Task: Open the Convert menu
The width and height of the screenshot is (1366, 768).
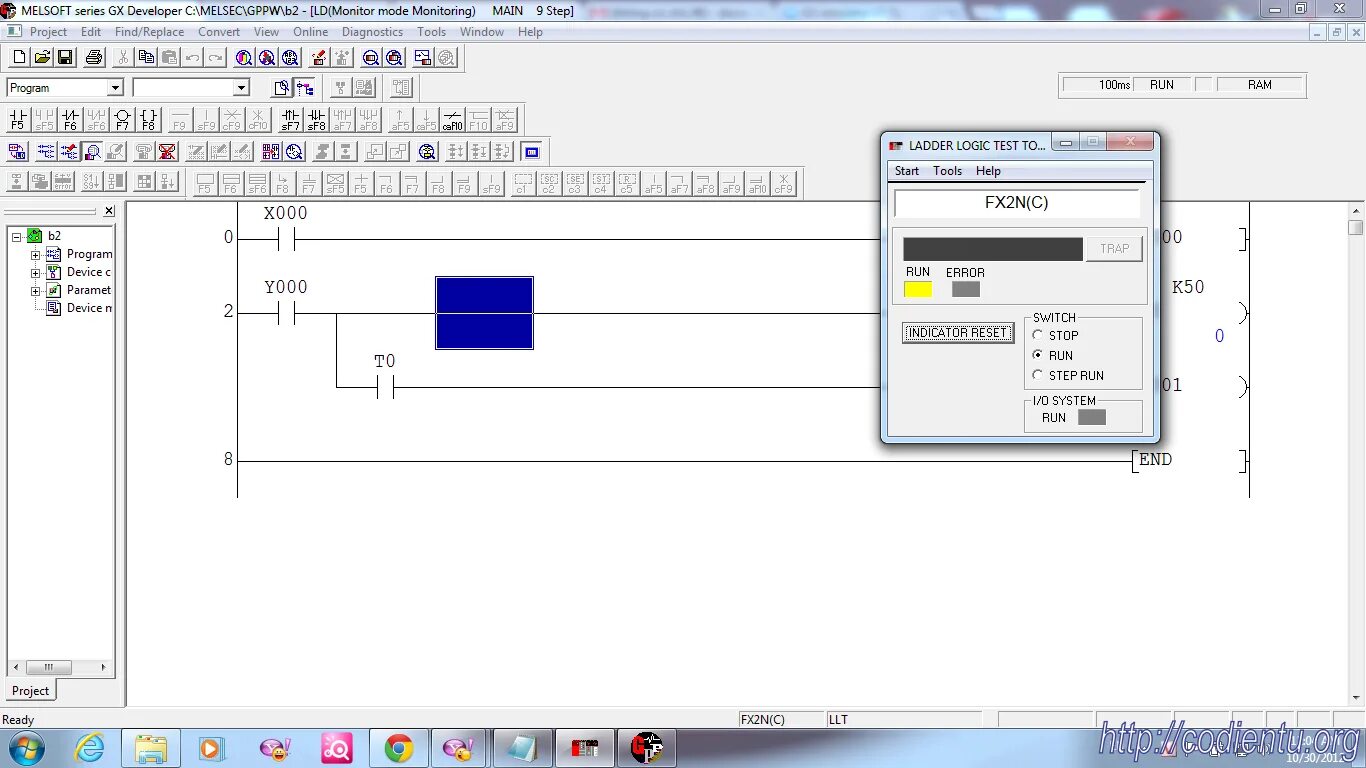Action: 219,32
